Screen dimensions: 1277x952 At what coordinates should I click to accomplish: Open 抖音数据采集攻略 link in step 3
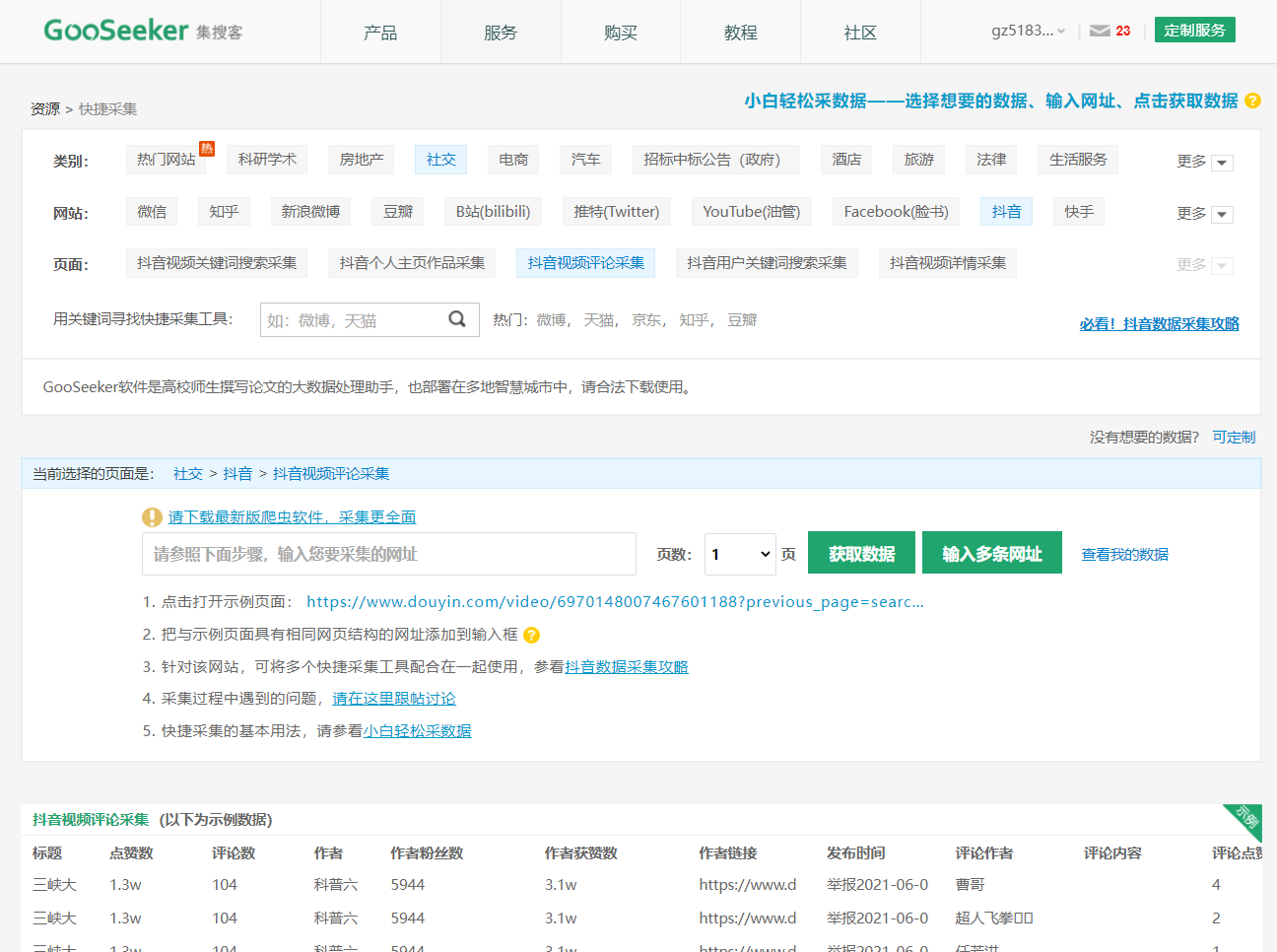626,667
